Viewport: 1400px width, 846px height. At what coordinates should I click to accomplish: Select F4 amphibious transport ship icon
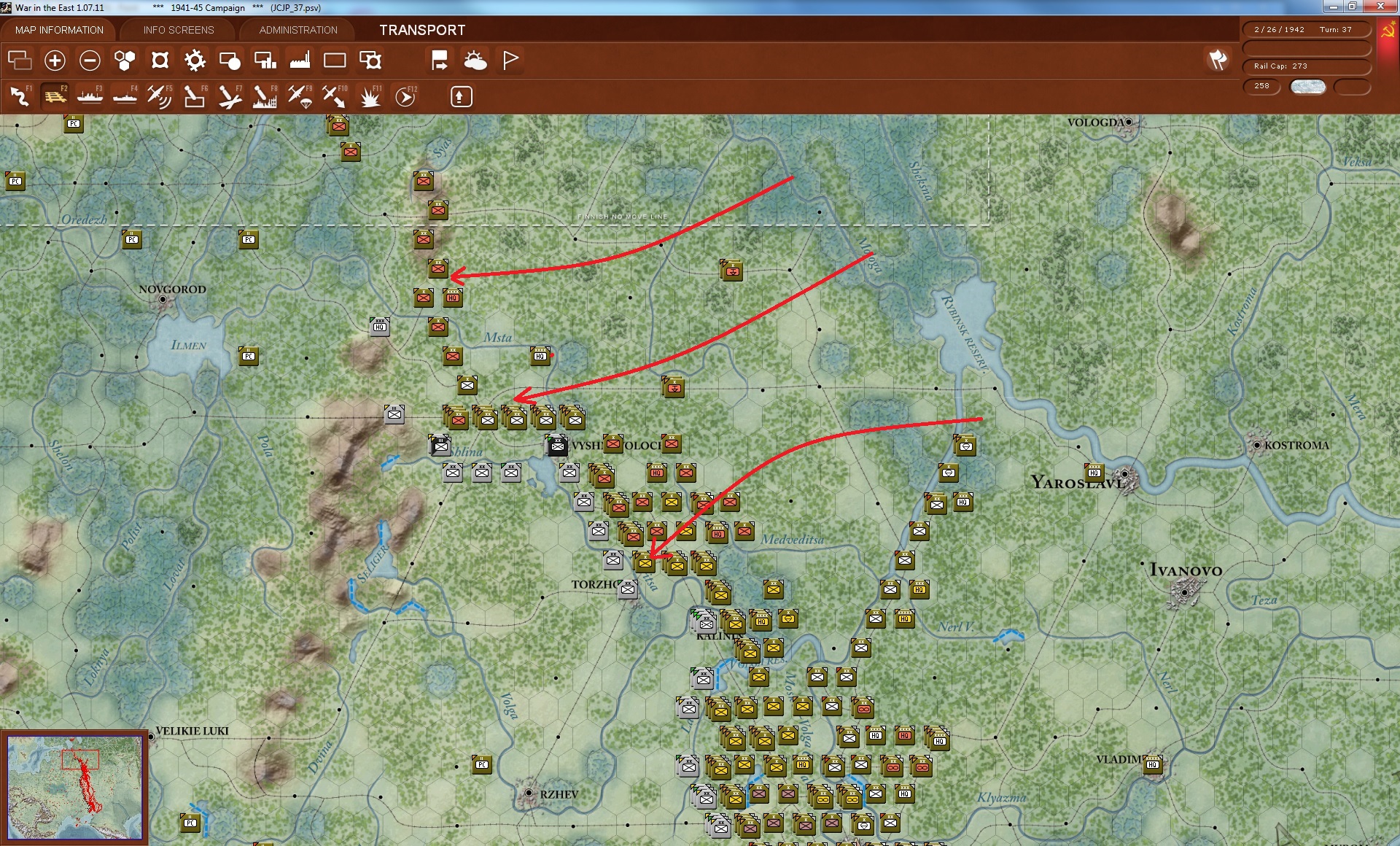coord(125,96)
